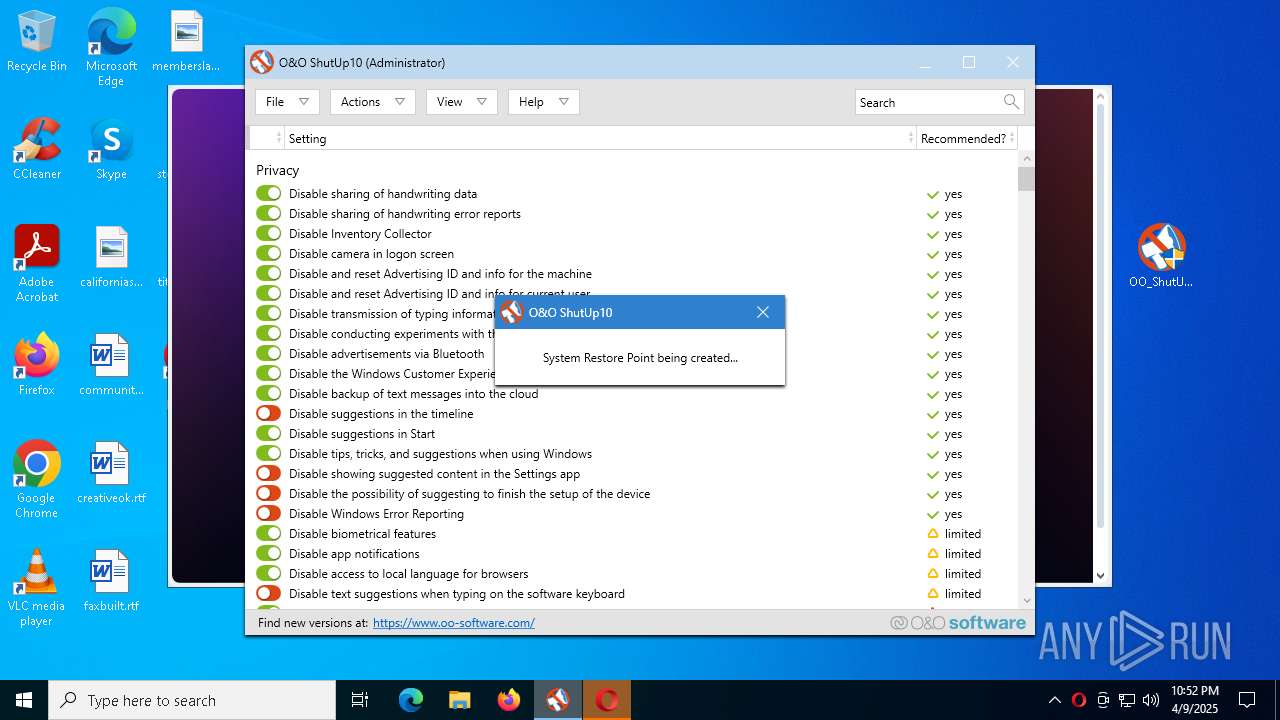Toggle Disable possibility of suggesting device setup
Screen dimensions: 1280x720
[x=269, y=493]
